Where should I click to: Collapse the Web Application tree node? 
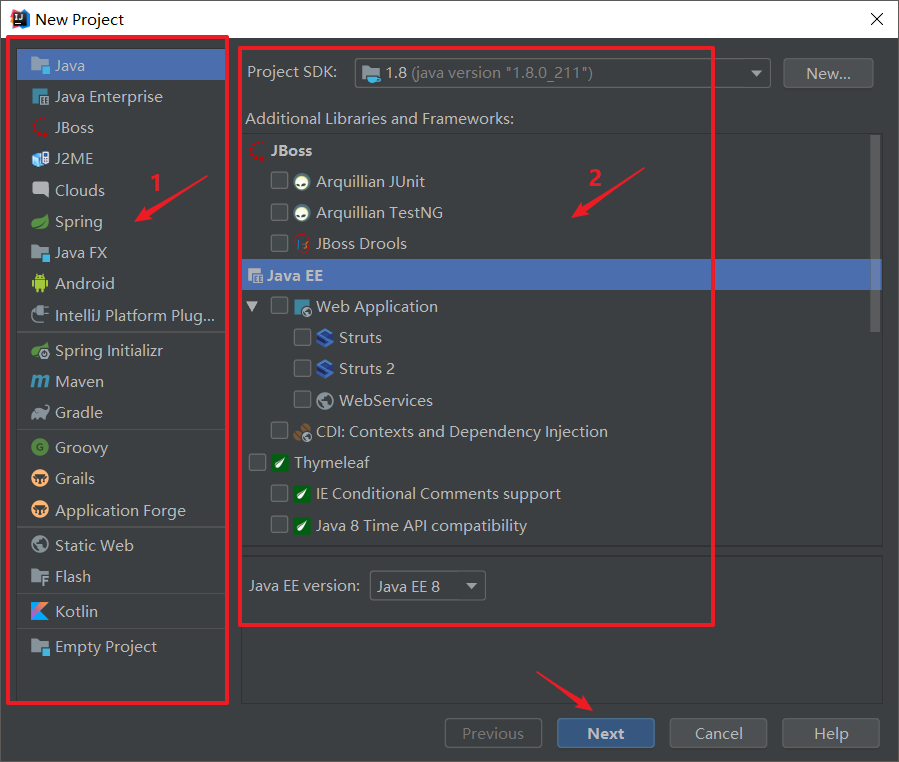(x=252, y=306)
